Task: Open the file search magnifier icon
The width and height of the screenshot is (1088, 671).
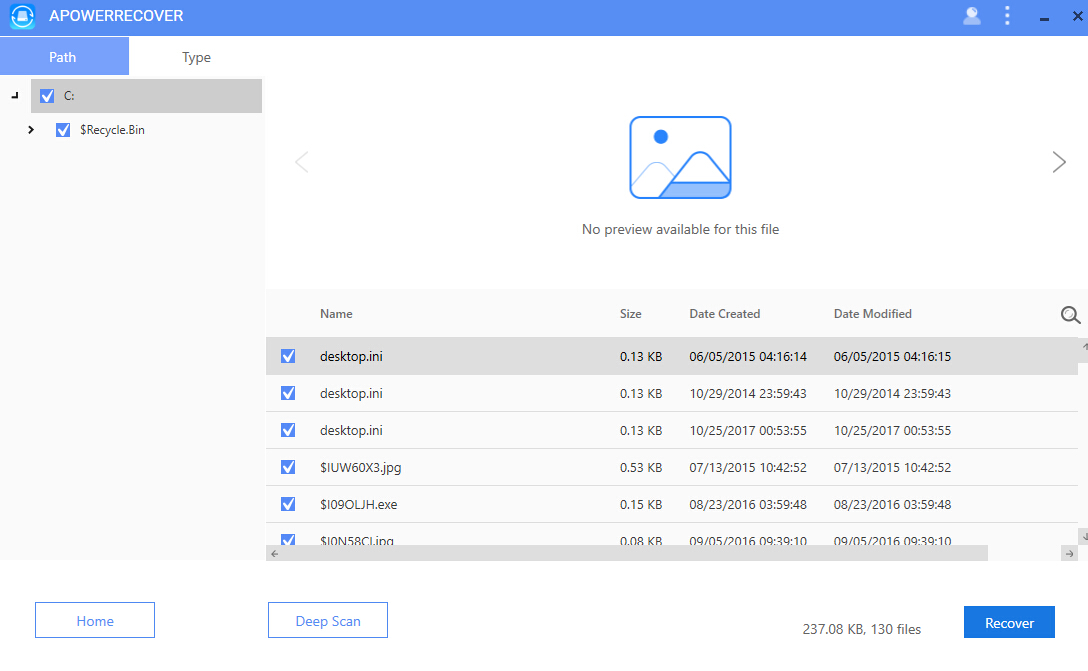Action: coord(1070,315)
